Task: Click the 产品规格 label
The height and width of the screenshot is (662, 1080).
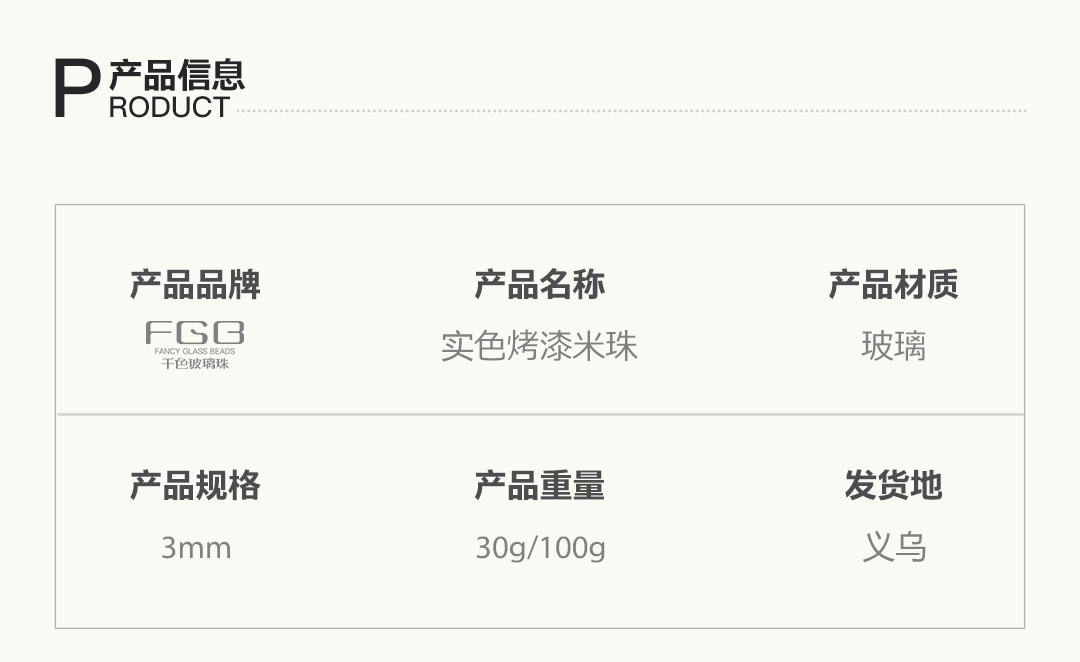Action: pyautogui.click(x=195, y=486)
